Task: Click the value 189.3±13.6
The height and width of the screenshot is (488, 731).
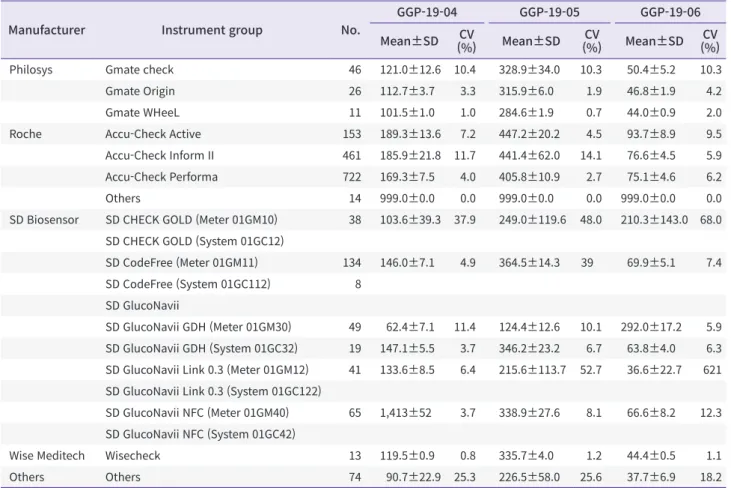Action: point(410,134)
